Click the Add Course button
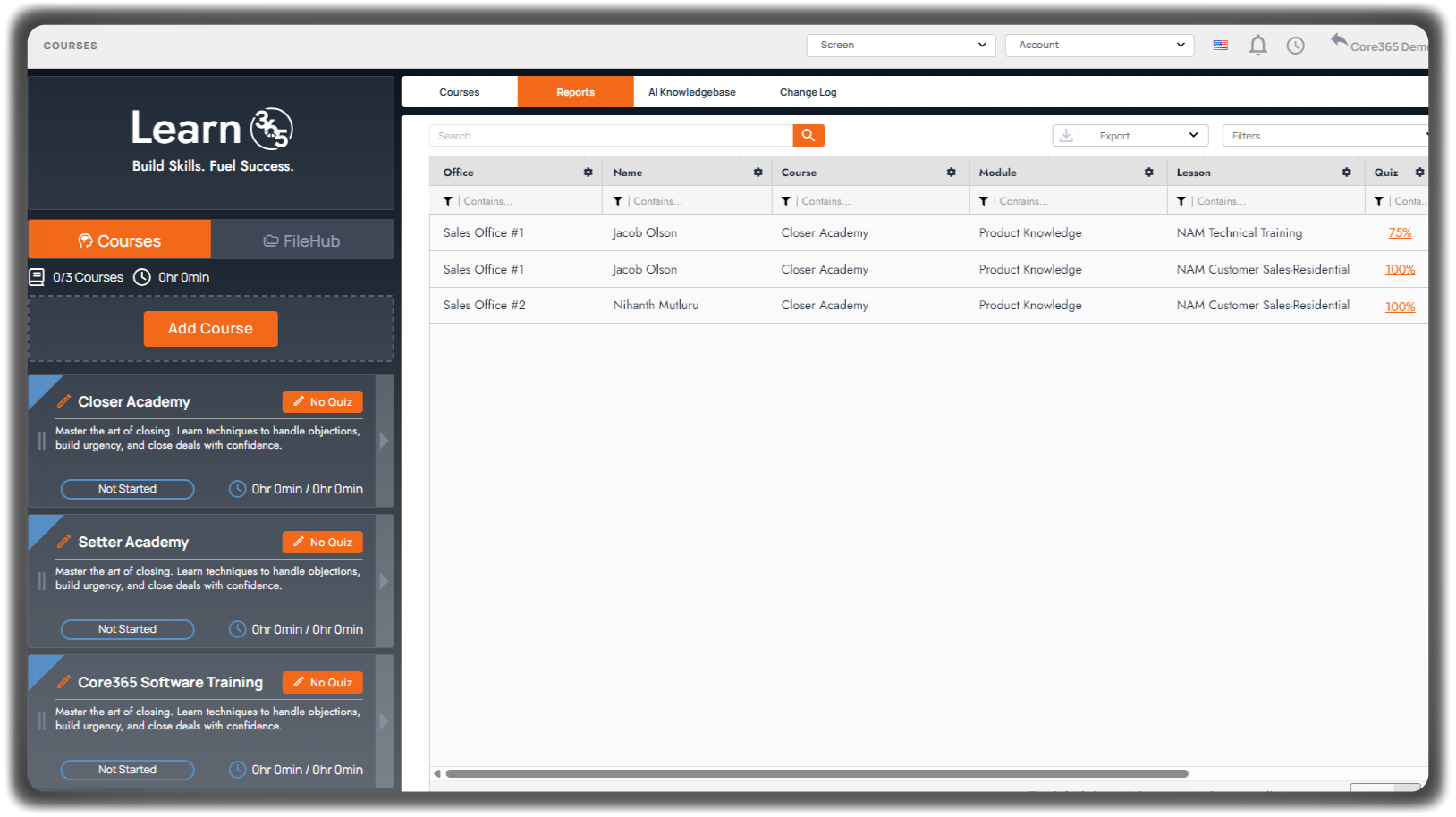Screen dimensions: 1456x817 pos(211,329)
